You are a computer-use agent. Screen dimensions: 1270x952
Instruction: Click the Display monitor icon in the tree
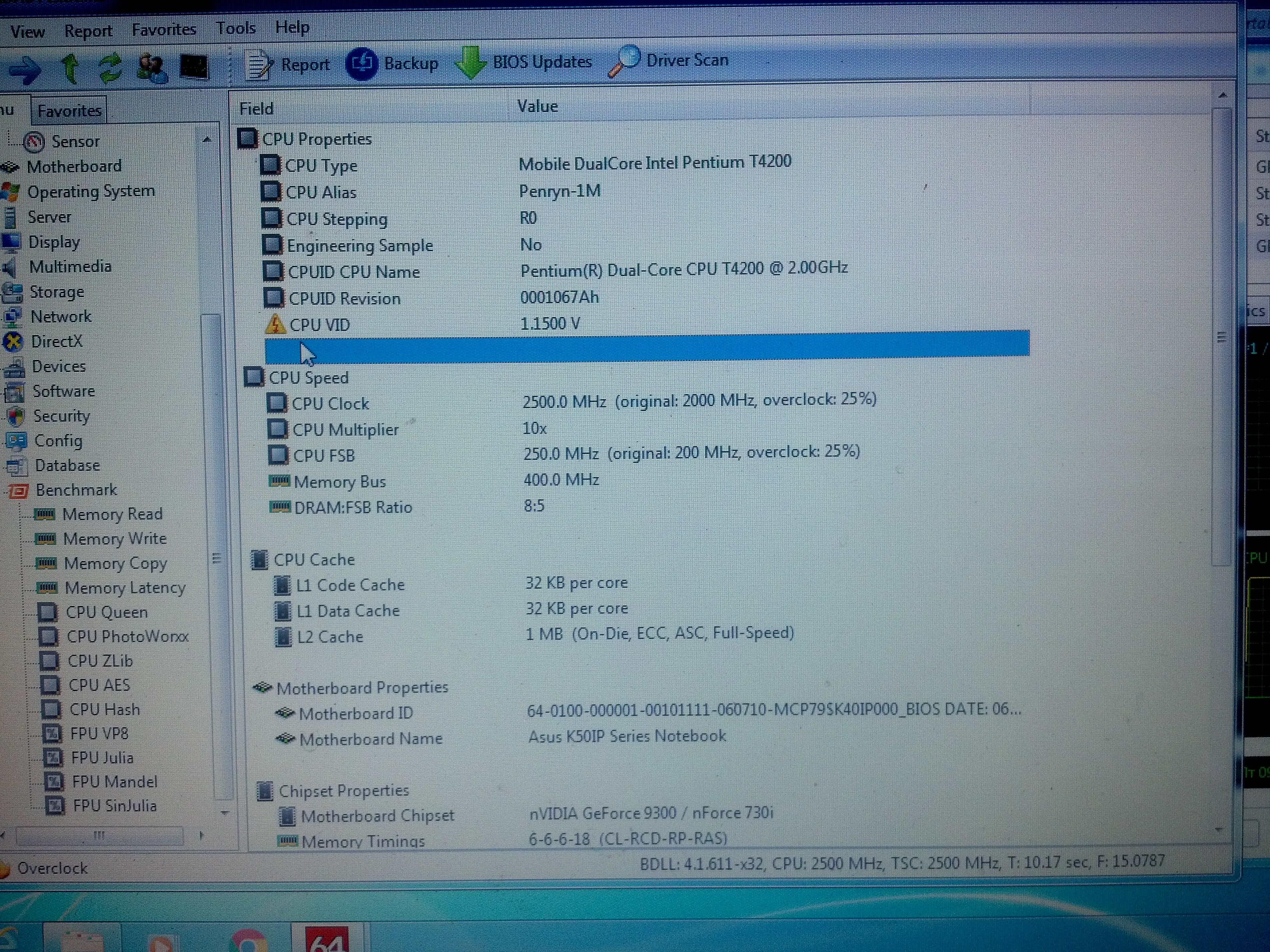click(11, 242)
